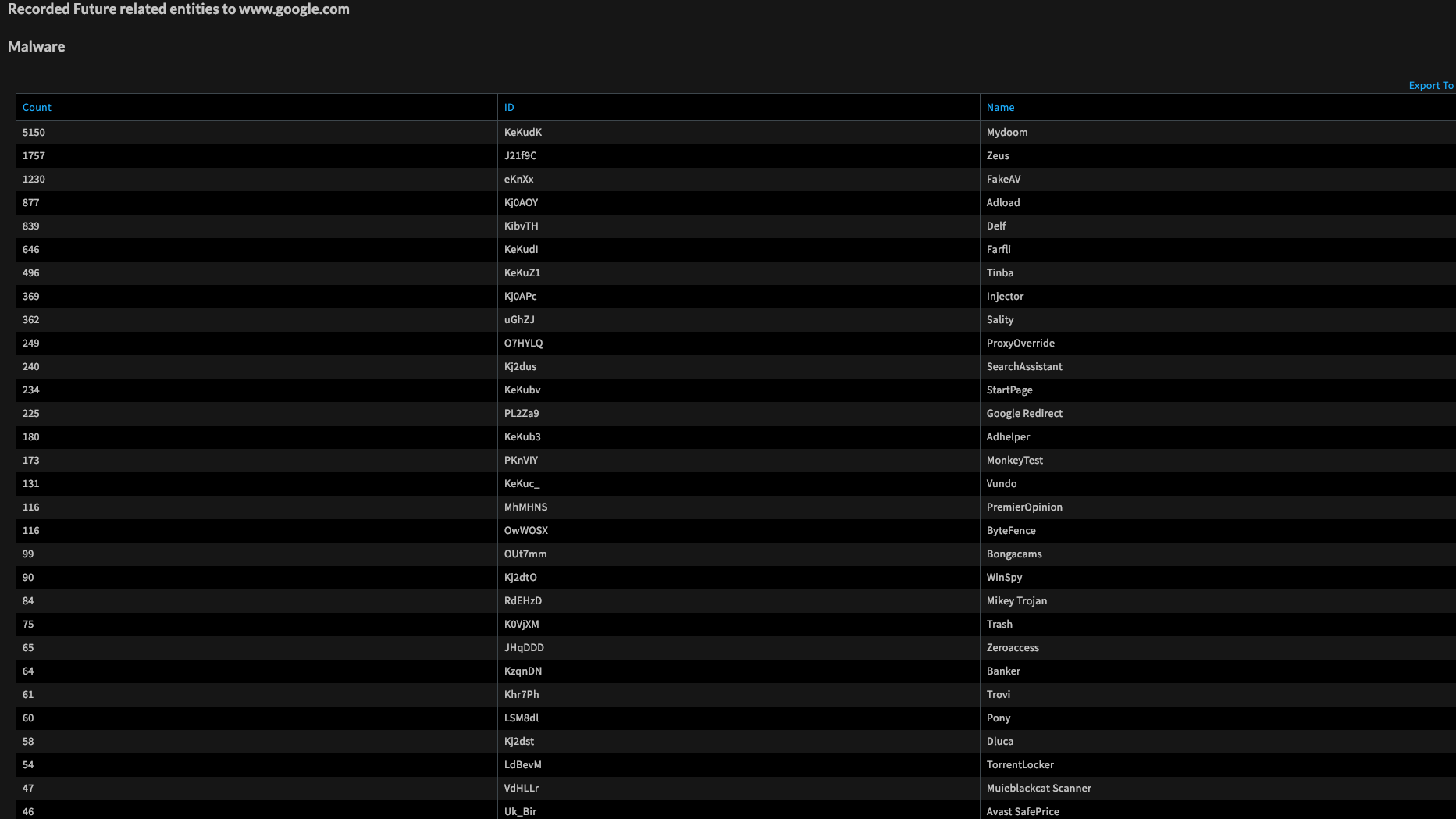Click the KeKudK ID cell

pyautogui.click(x=522, y=133)
